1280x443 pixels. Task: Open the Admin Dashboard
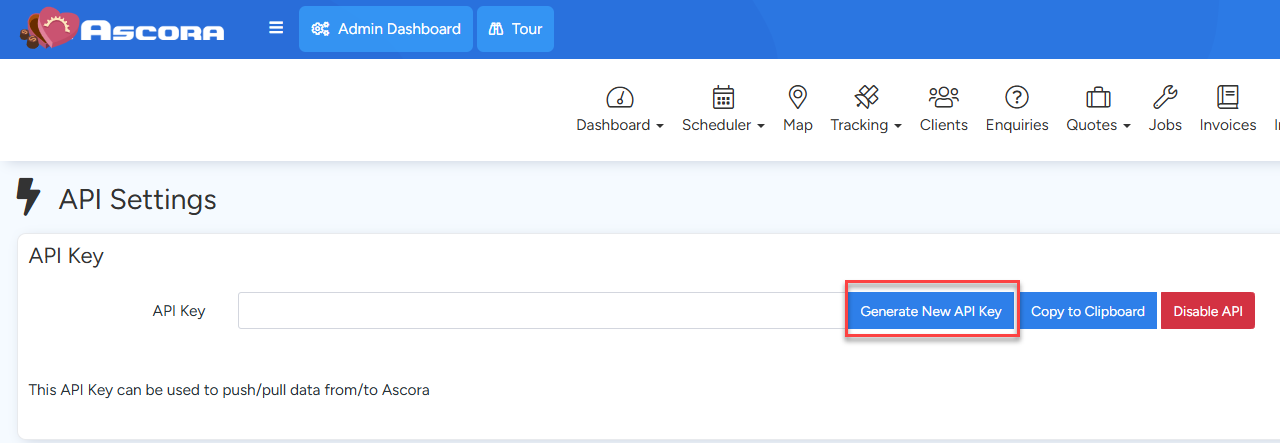(x=386, y=29)
